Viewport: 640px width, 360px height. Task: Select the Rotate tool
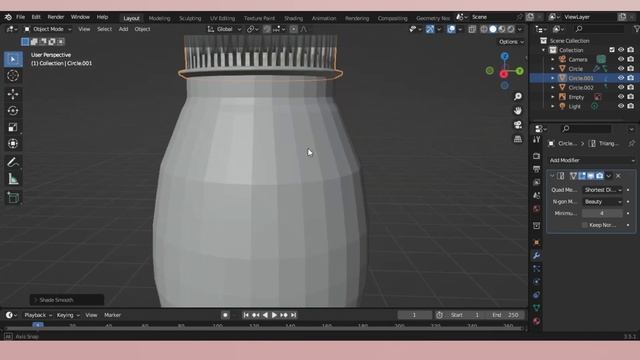13,111
